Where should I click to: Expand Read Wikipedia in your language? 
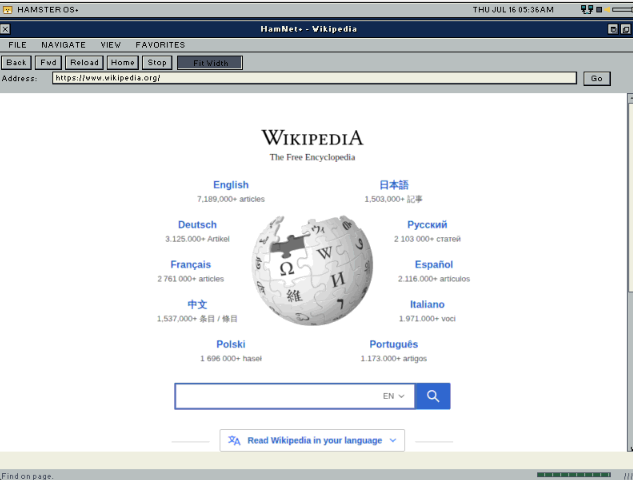point(312,440)
